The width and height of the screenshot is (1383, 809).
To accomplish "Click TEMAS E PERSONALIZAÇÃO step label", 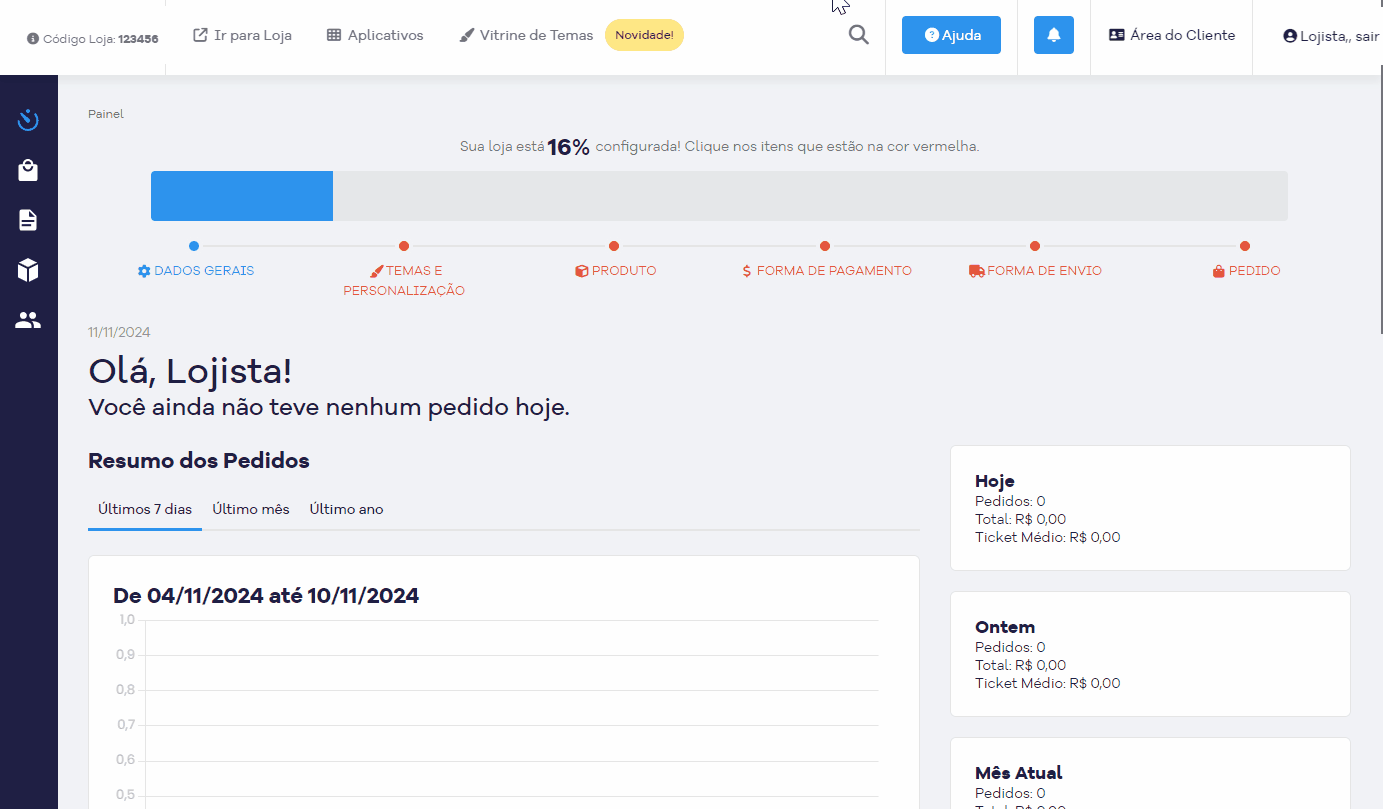I will [x=404, y=281].
